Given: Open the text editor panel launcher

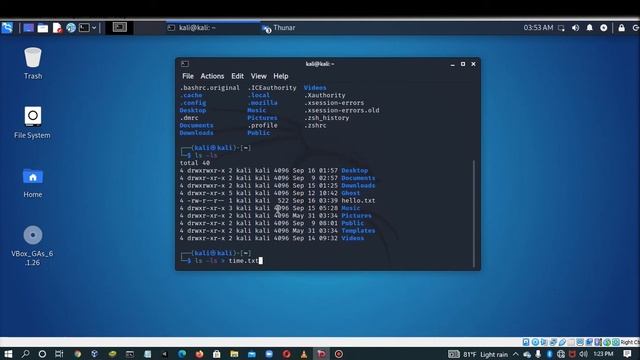Looking at the screenshot, I should pos(57,28).
